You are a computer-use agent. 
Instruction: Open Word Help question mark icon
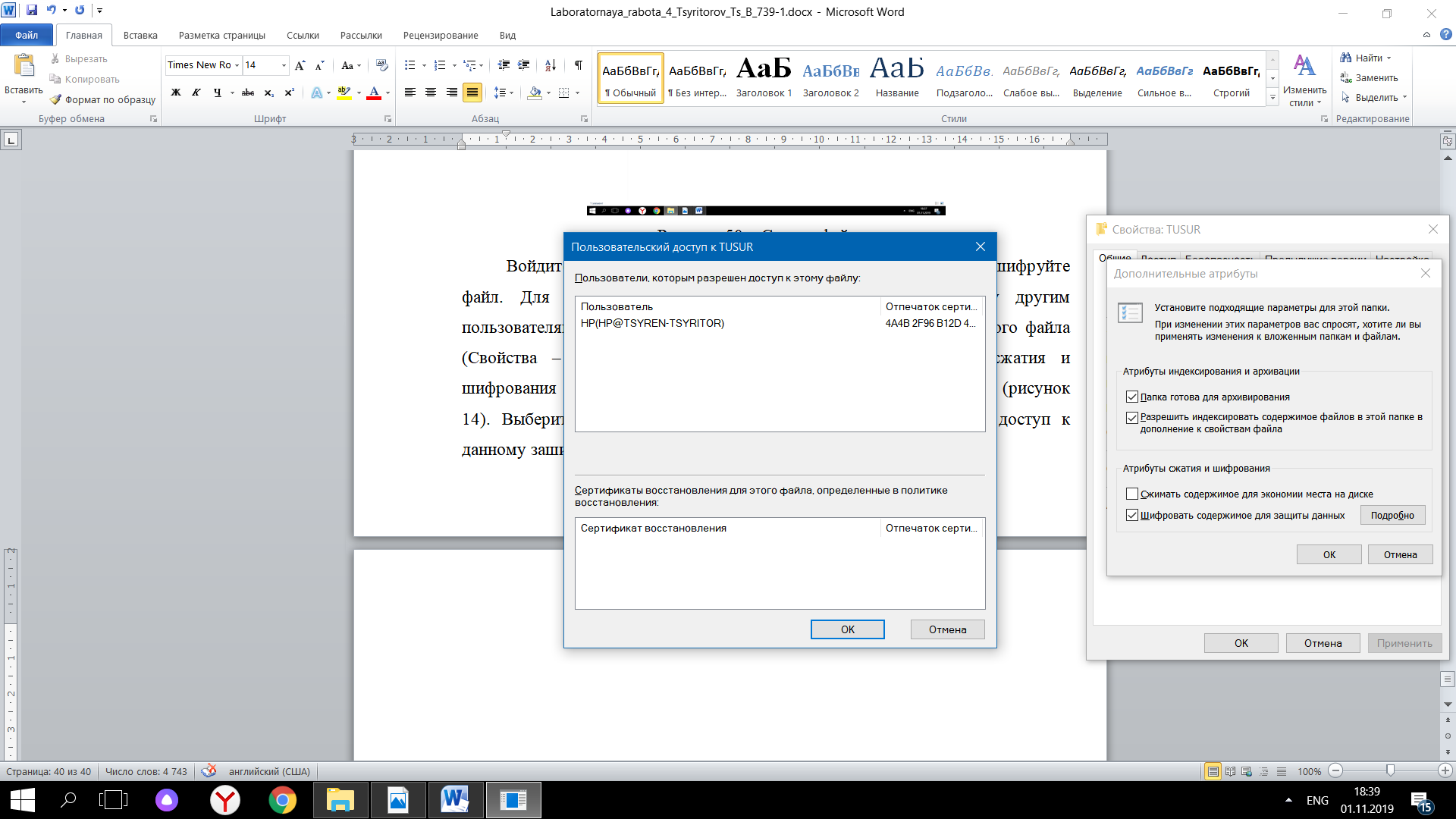pyautogui.click(x=1445, y=35)
